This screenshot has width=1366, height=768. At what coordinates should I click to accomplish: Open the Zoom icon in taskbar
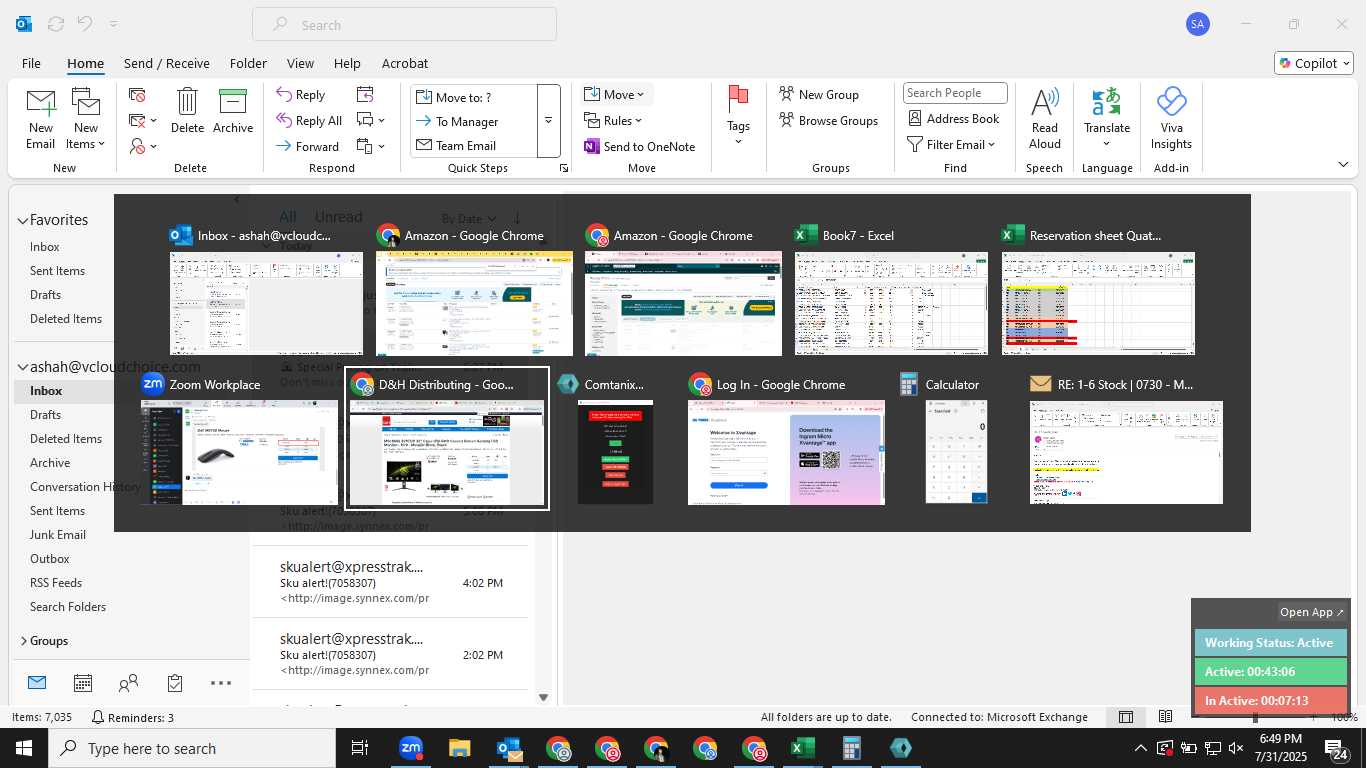click(410, 748)
